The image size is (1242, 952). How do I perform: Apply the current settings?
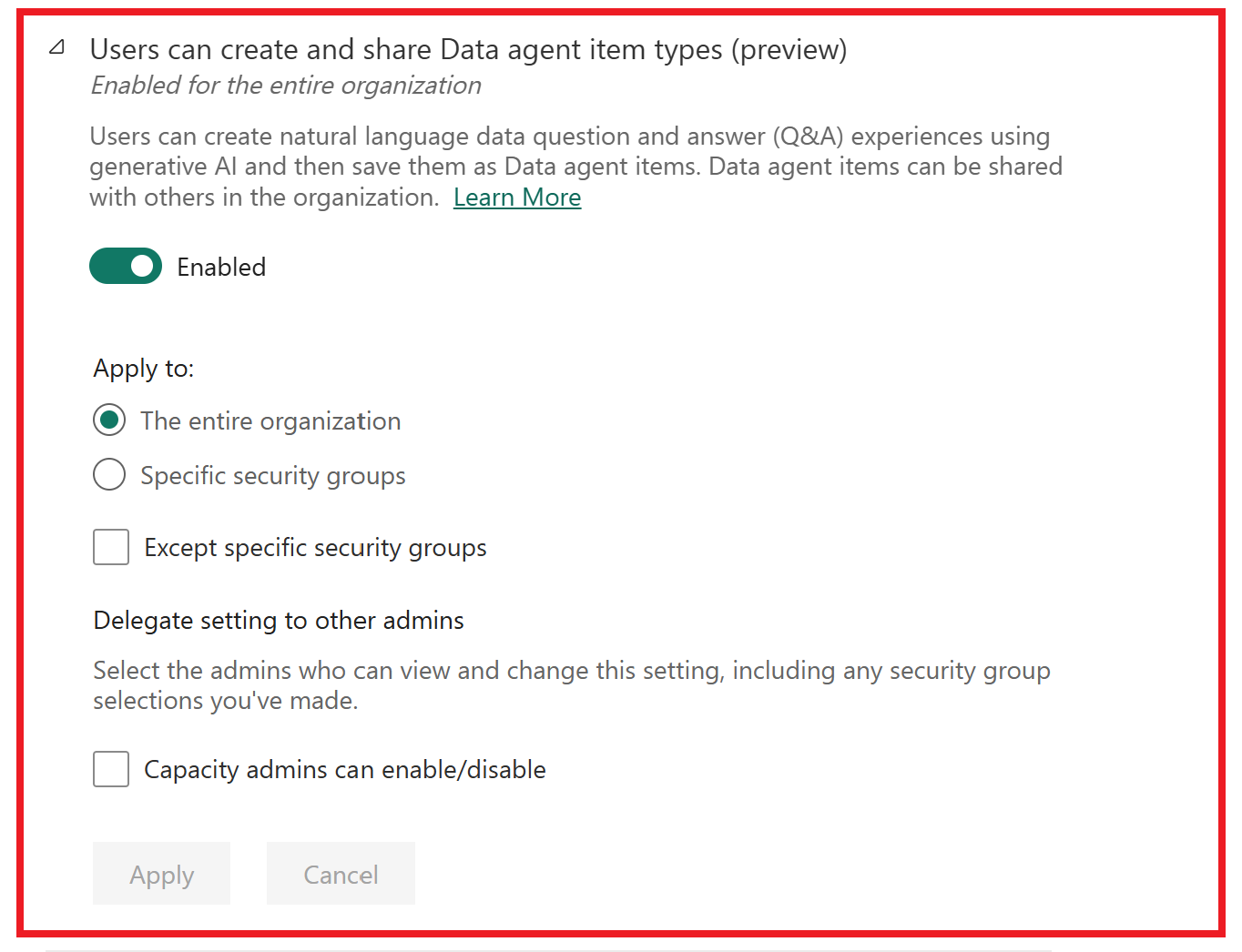[x=161, y=874]
